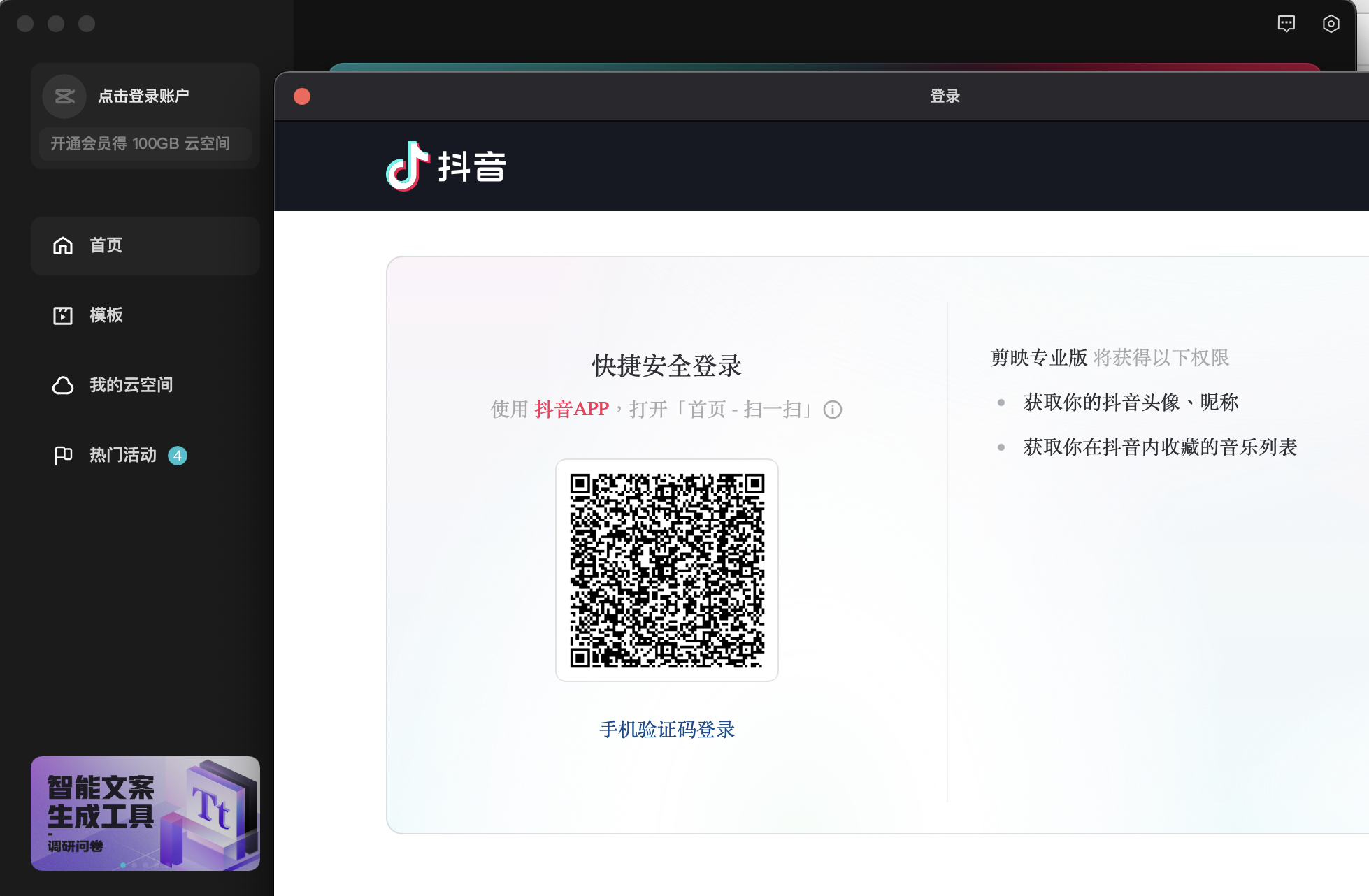Click the flag icon for 热门活动
Screen dimensions: 1369x896
[63, 455]
